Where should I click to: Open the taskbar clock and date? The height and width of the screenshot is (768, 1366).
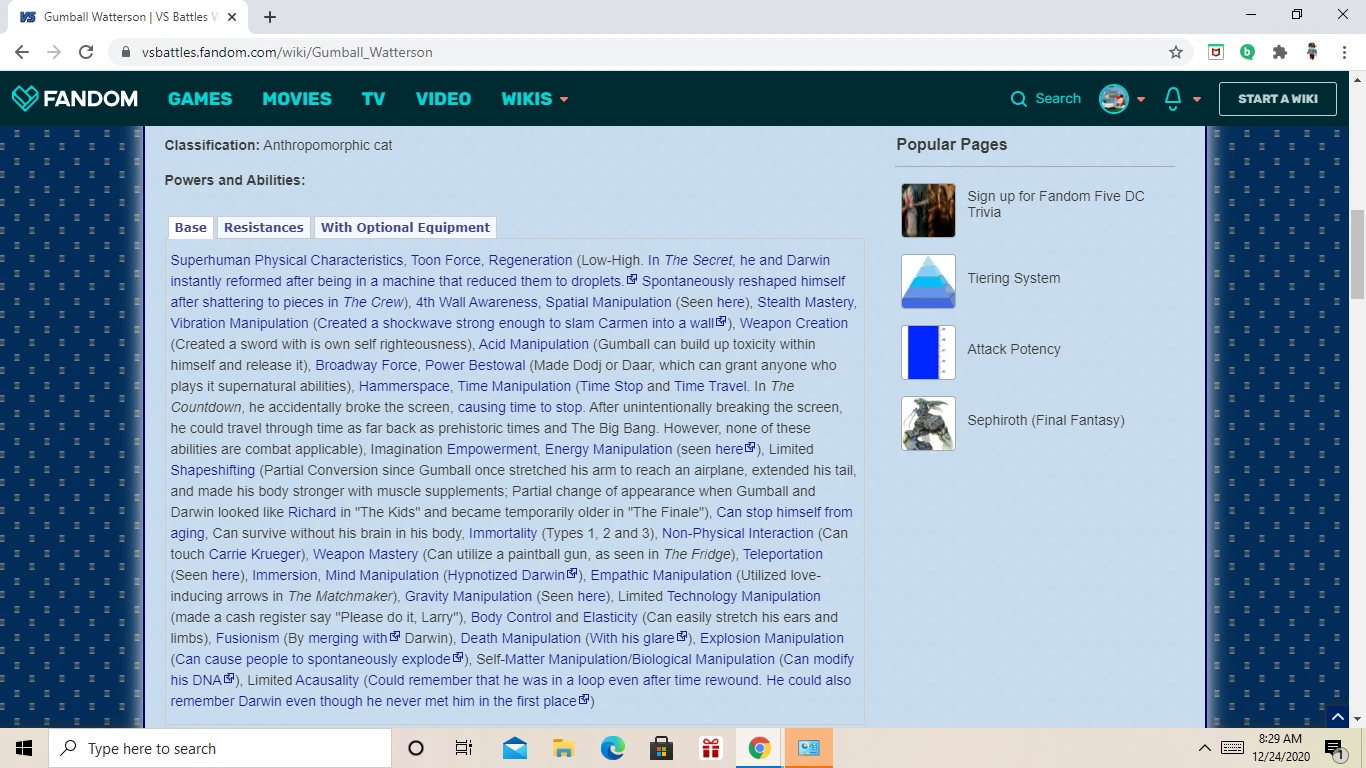click(x=1280, y=748)
